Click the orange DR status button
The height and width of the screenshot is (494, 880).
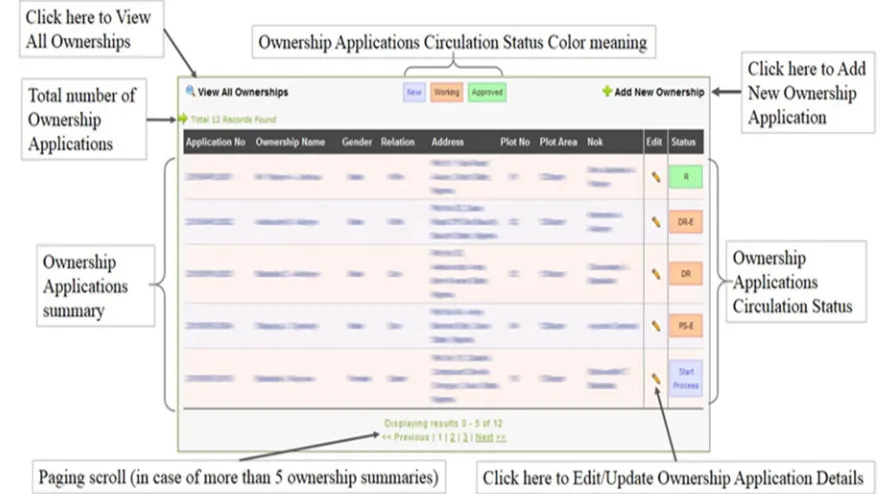(686, 274)
